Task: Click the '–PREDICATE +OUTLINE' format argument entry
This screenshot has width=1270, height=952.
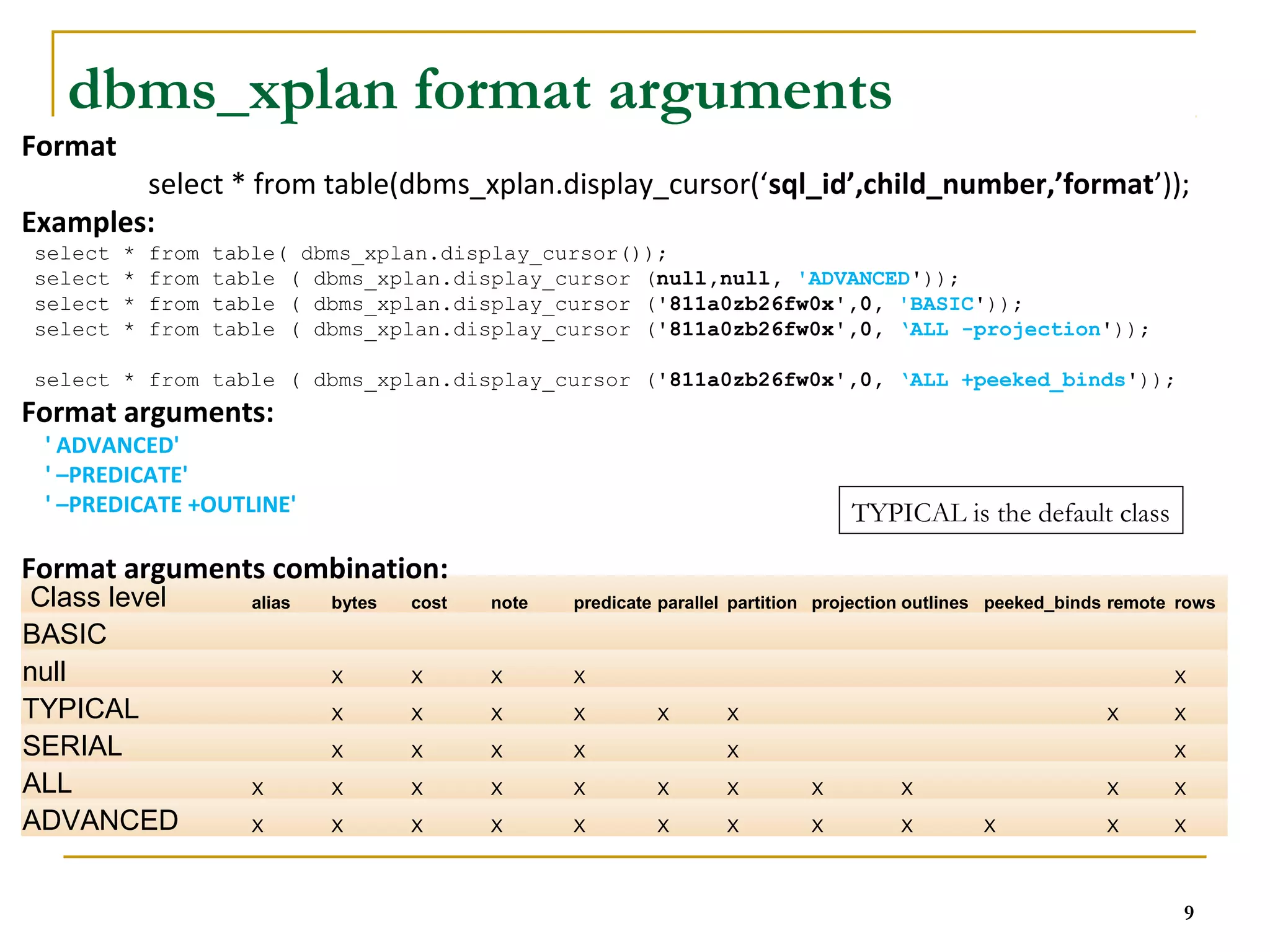Action: point(171,505)
